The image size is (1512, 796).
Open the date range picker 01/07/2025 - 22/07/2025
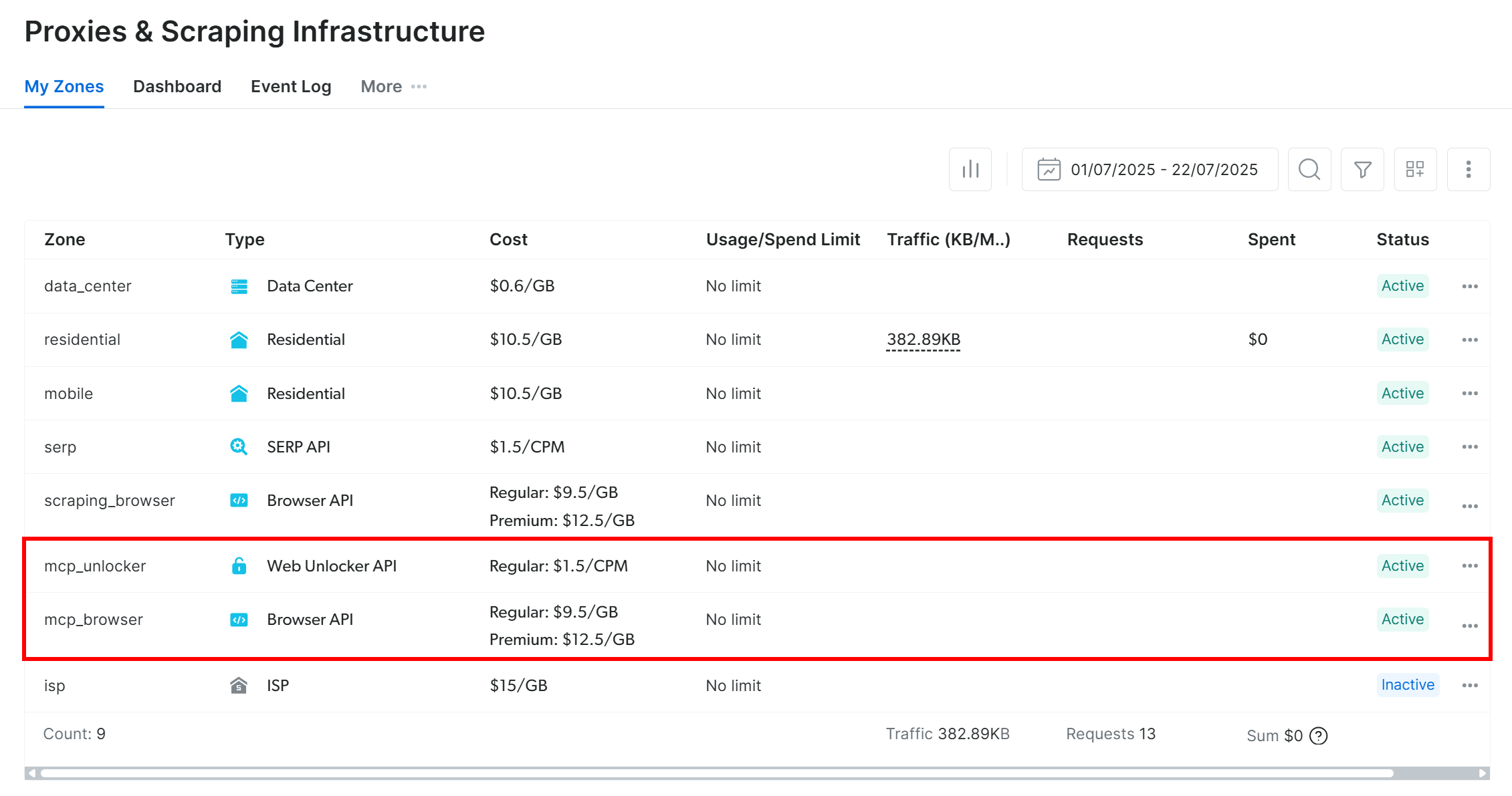pos(1150,169)
